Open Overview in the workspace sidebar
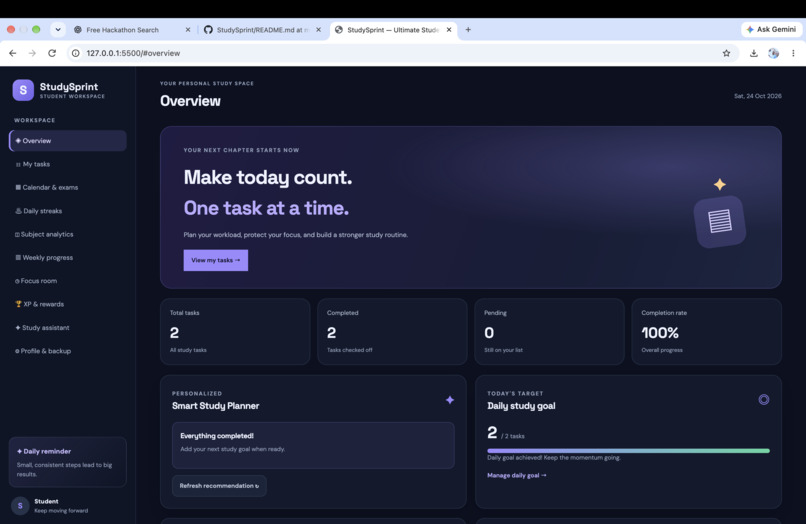806x524 pixels. pos(68,140)
